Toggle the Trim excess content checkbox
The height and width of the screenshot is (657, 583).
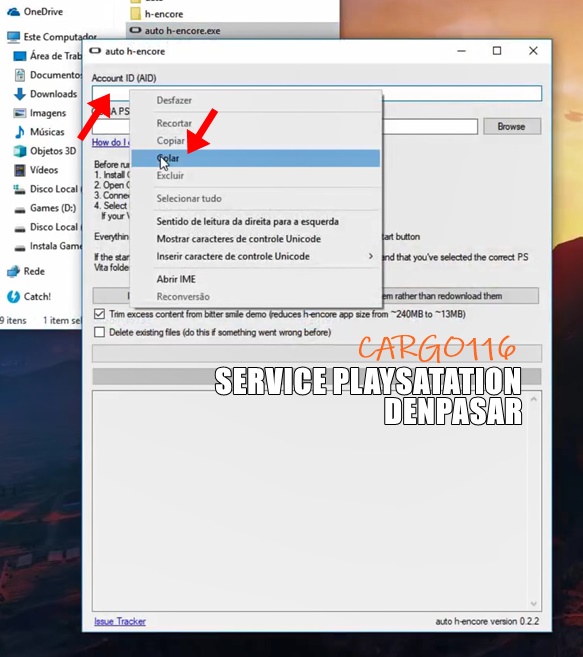99,314
